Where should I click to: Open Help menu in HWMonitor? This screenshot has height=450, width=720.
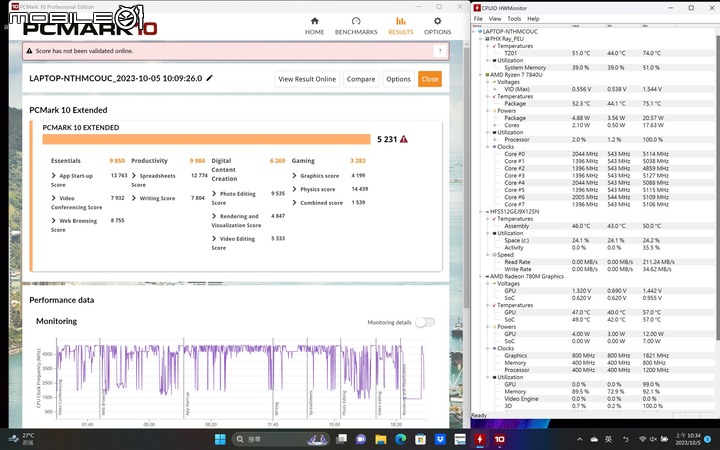533,19
